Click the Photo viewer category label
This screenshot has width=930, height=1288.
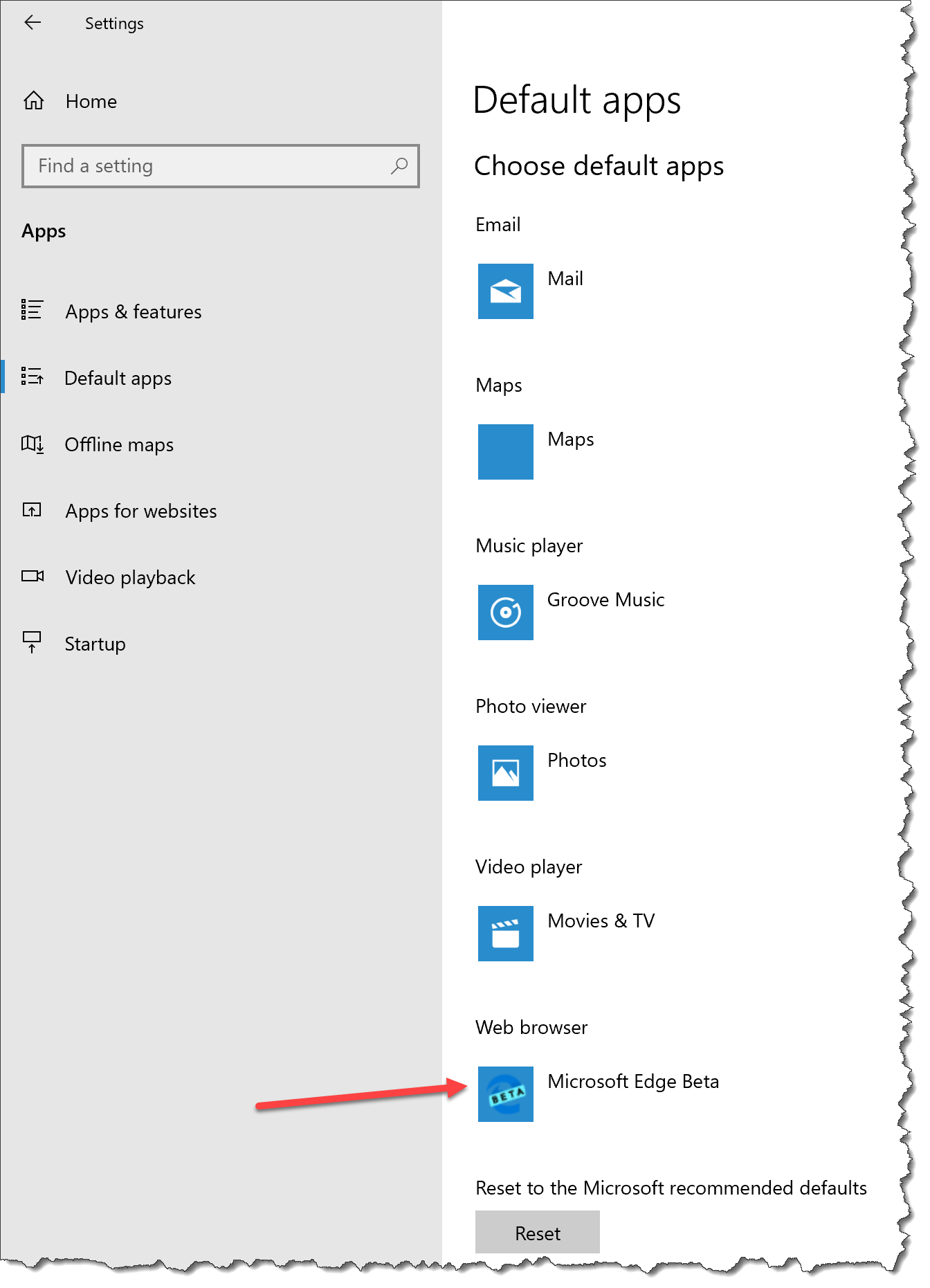click(531, 707)
